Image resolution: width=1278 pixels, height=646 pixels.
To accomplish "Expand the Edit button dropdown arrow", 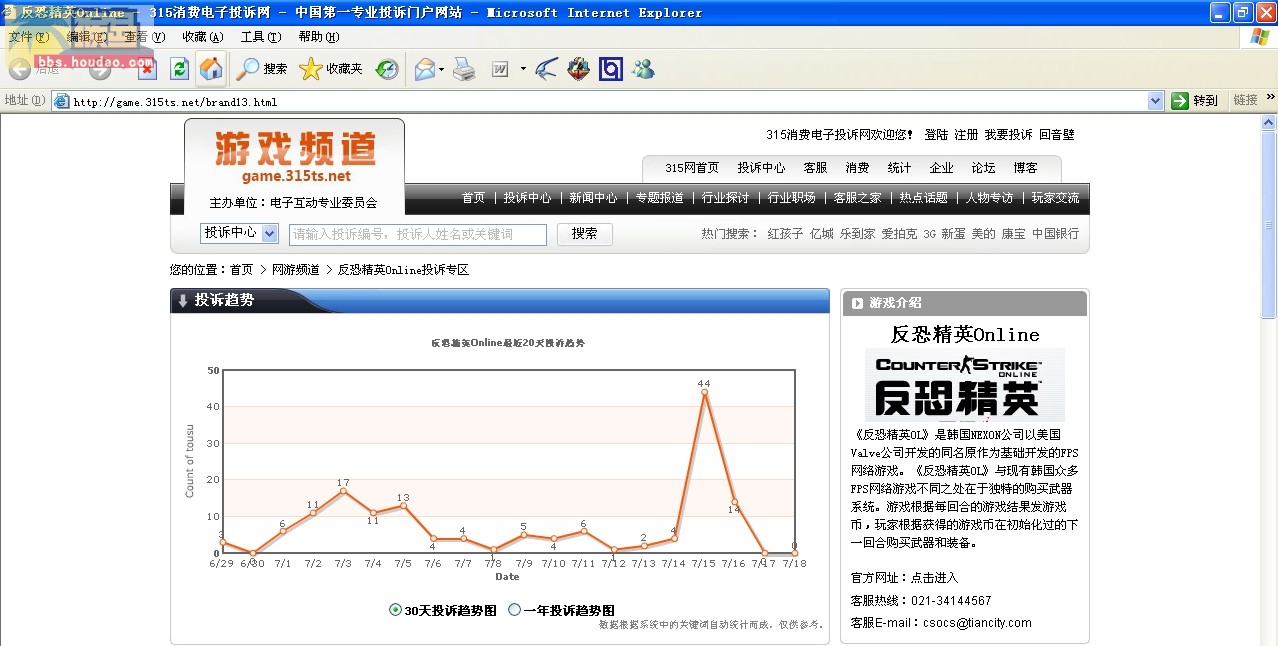I will pyautogui.click(x=522, y=69).
